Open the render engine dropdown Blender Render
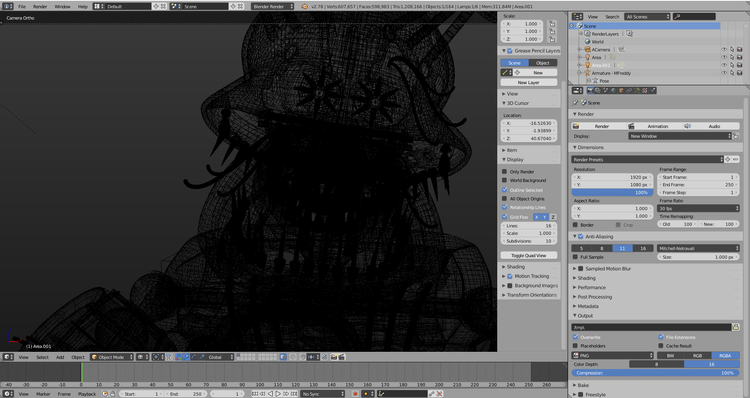Viewport: 750px width, 398px height. coord(272,6)
